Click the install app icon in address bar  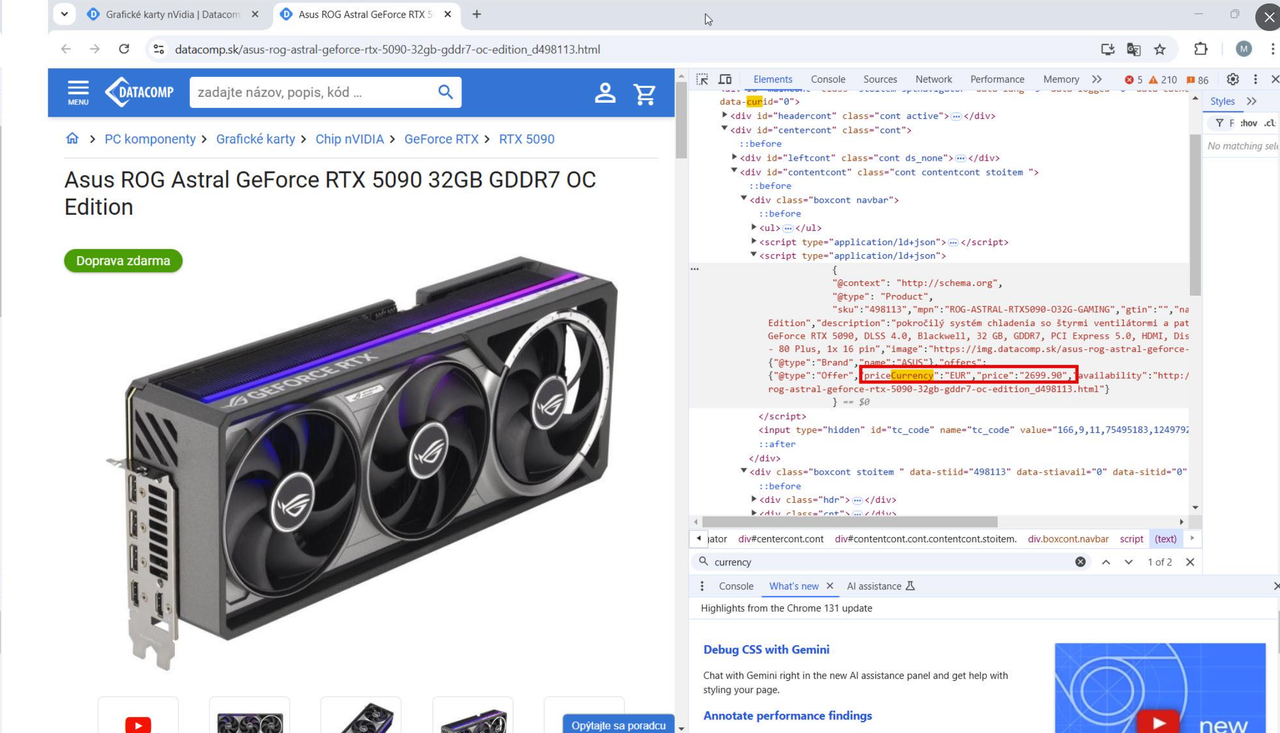point(1107,49)
